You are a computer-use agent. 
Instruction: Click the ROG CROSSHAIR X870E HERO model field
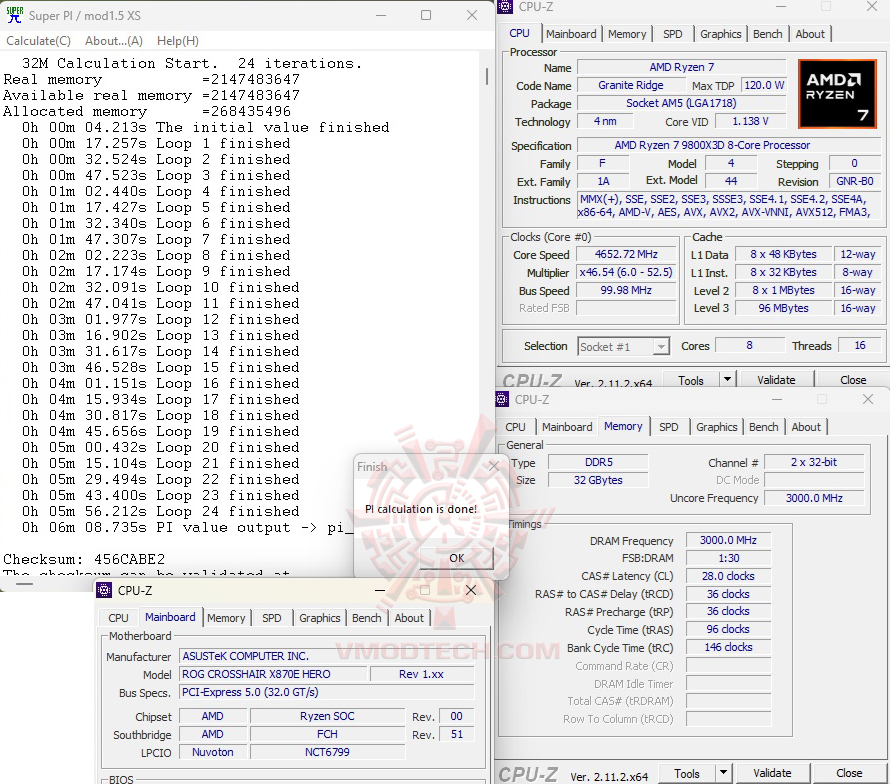tap(273, 674)
